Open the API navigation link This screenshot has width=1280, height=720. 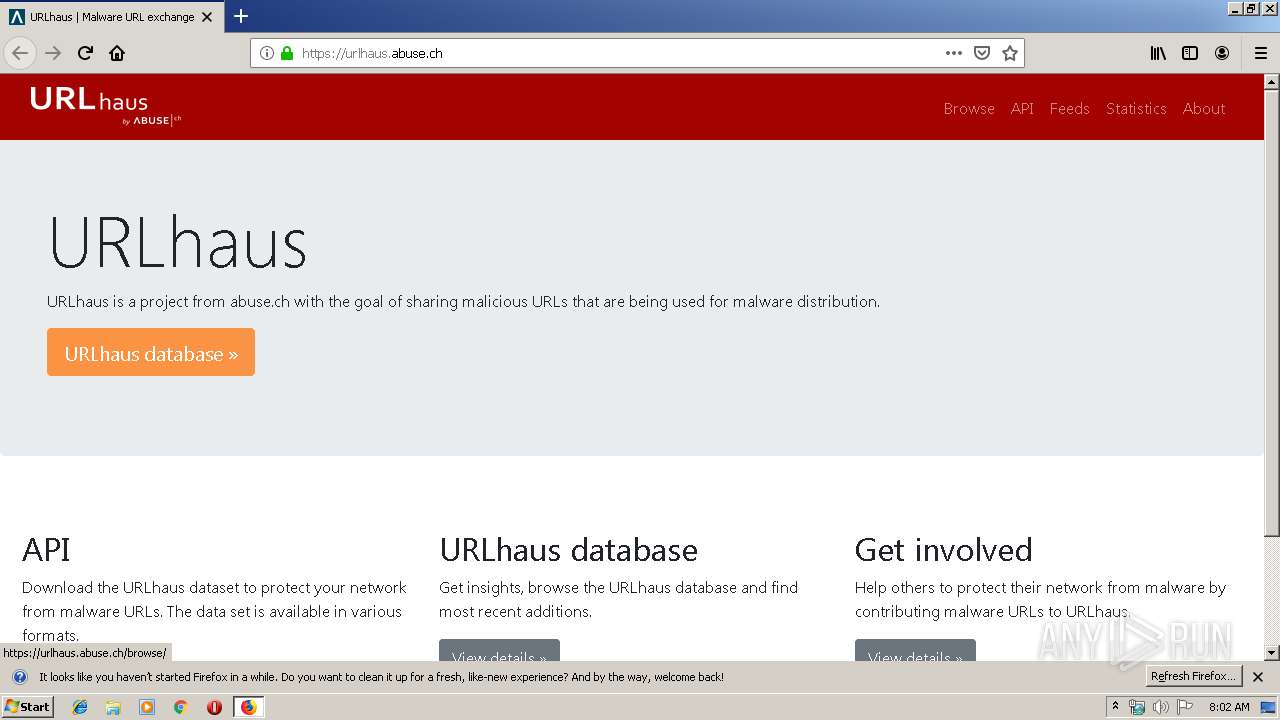click(1022, 108)
